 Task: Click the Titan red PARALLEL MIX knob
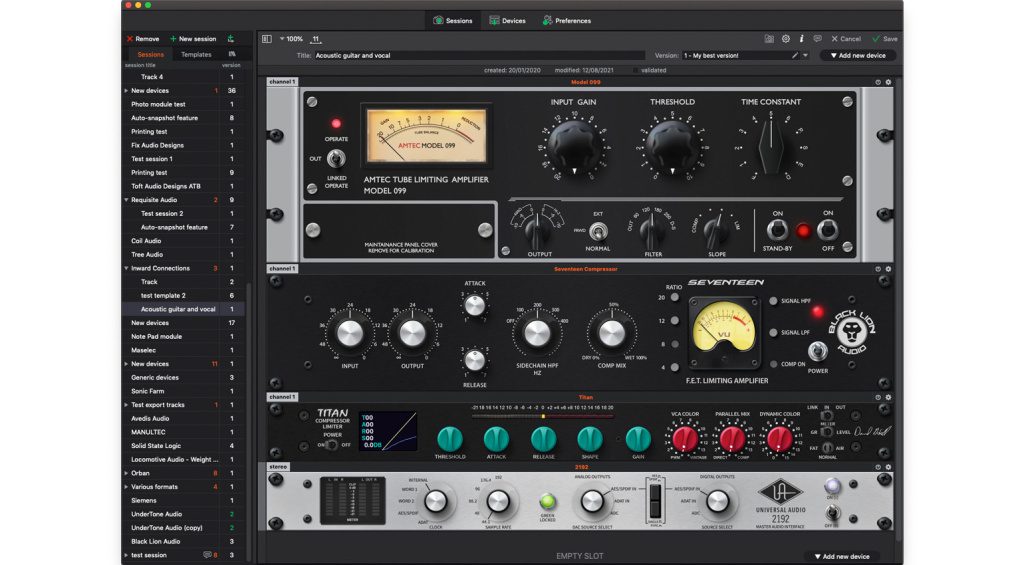732,440
